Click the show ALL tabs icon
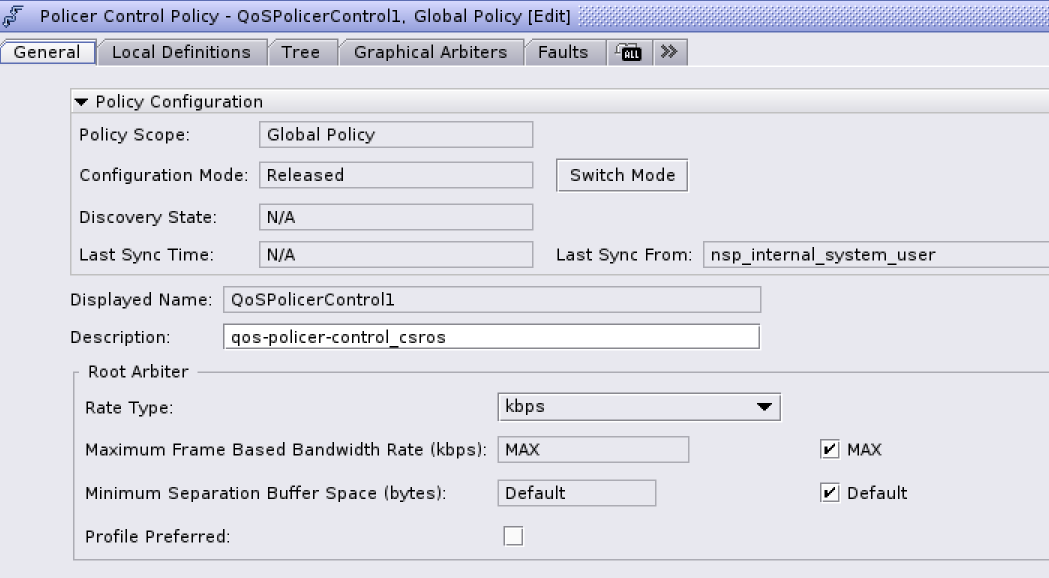The image size is (1049, 578). click(x=630, y=52)
